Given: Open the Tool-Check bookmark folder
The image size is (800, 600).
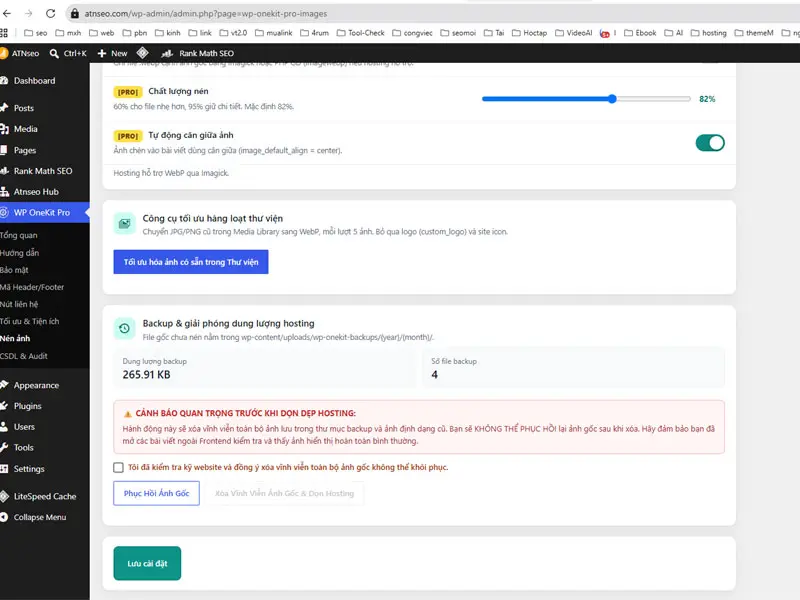Looking at the screenshot, I should tap(360, 33).
